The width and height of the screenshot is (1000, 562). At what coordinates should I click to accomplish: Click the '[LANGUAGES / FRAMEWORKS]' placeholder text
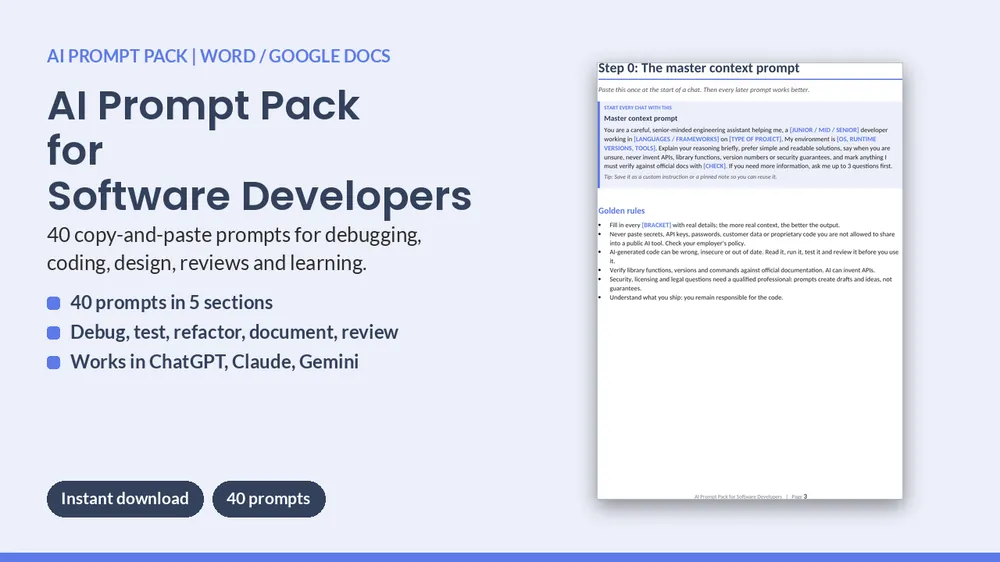[x=676, y=139]
